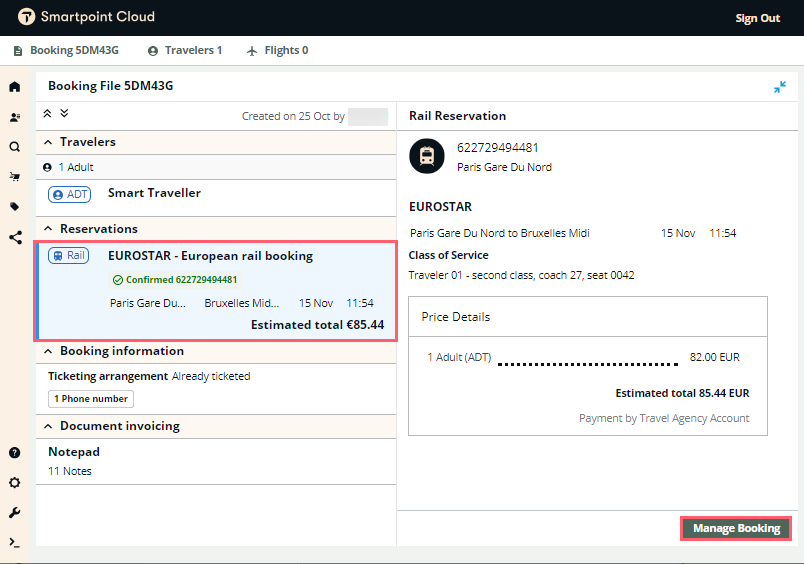Open the Notepad 11 Notes entry
Image resolution: width=804 pixels, height=564 pixels.
click(216, 461)
